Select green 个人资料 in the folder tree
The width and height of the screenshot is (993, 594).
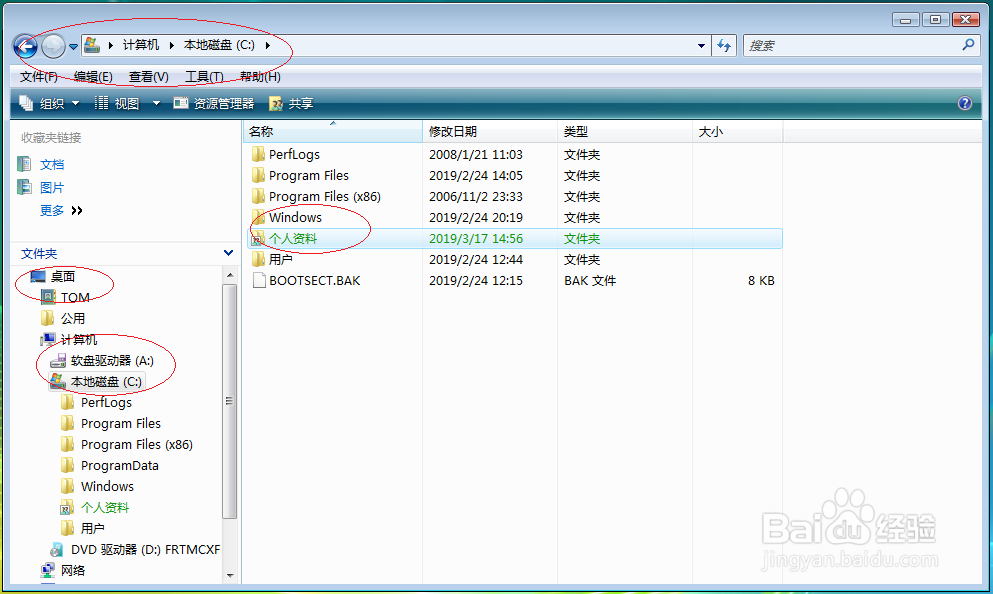click(104, 508)
